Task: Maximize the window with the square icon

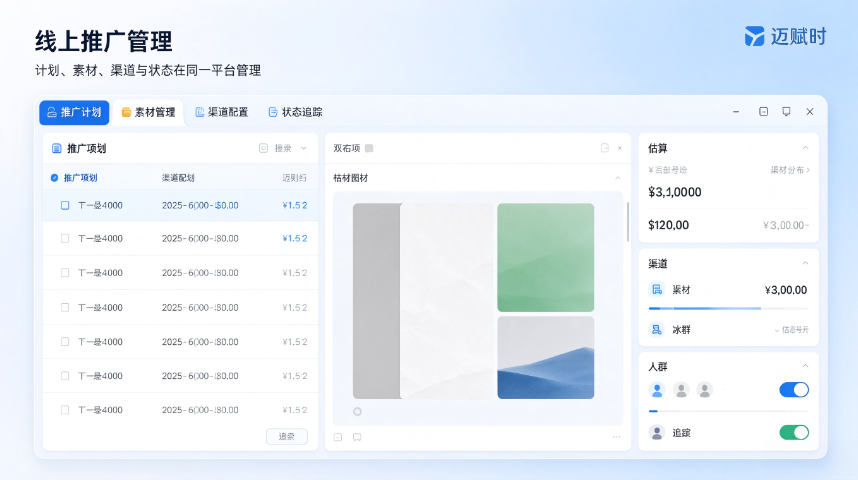Action: 763,112
